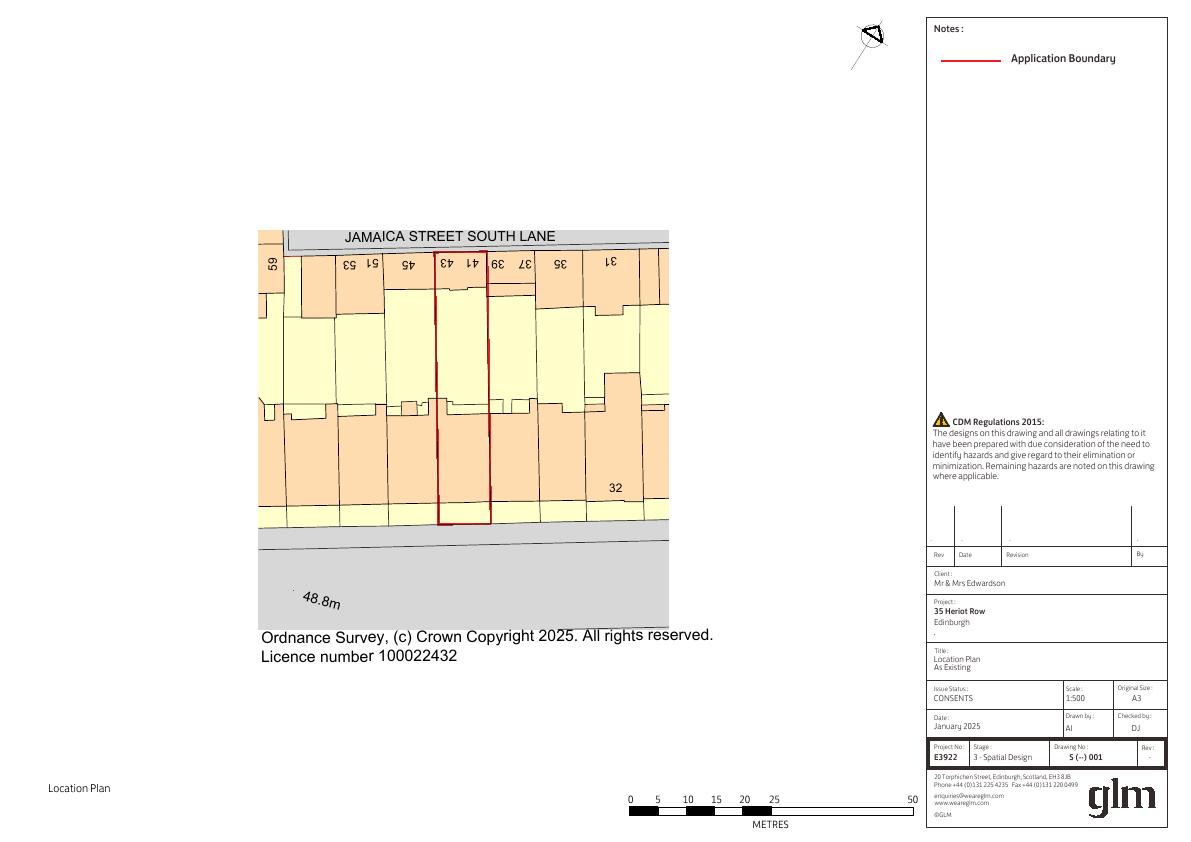The height and width of the screenshot is (842, 1191).
Task: Select 'Licence number 100022432' text
Action: 359,656
